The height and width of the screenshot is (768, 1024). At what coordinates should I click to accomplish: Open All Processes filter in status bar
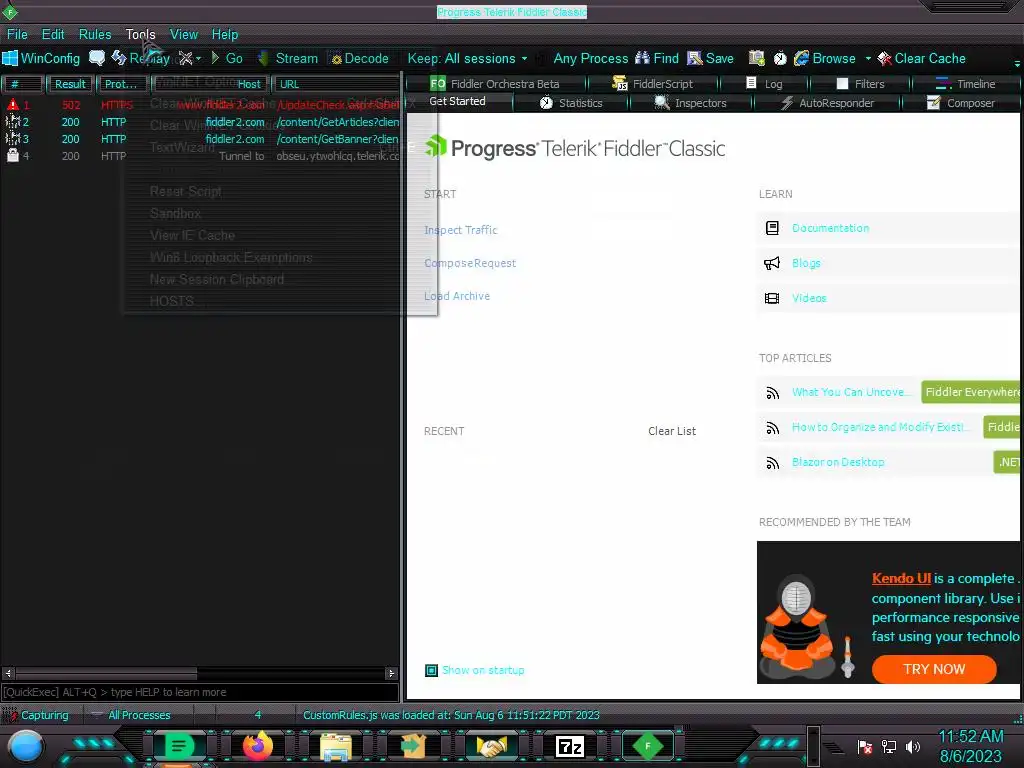(x=130, y=715)
